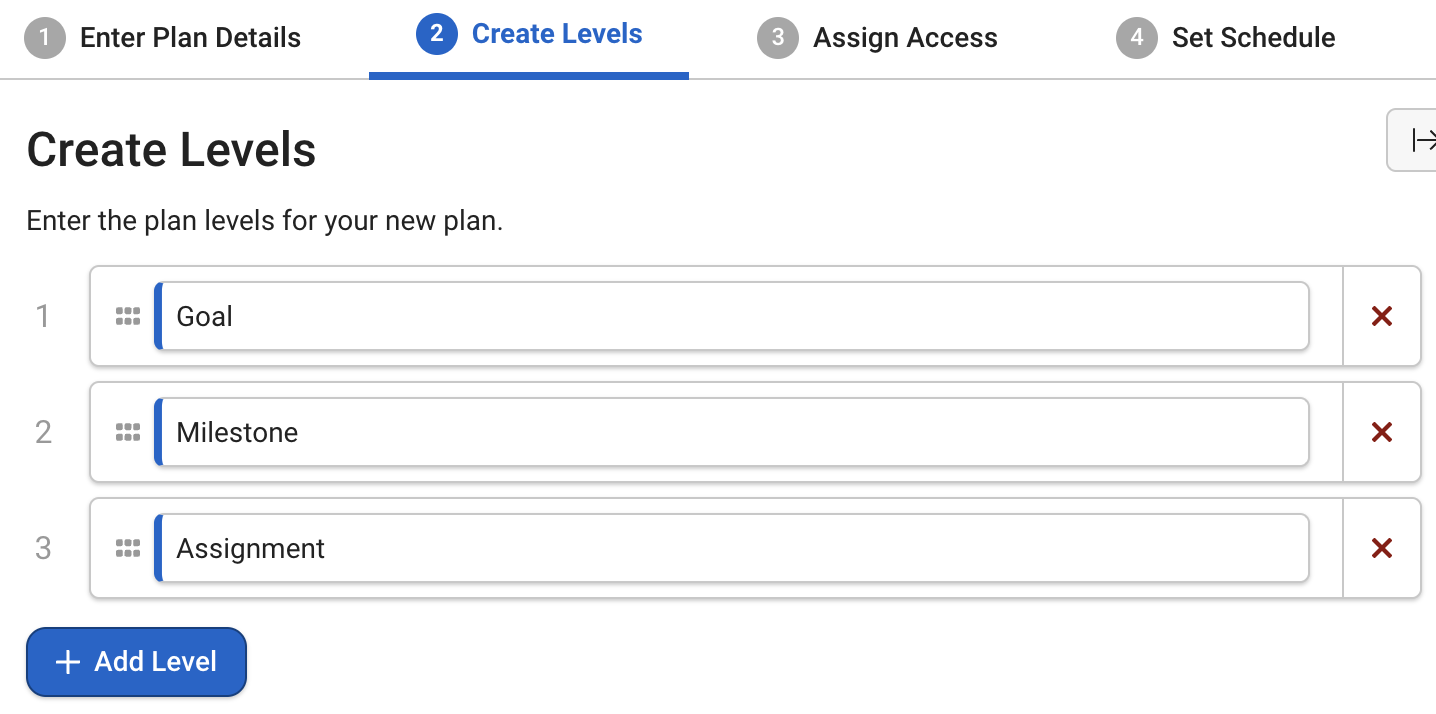Open the Set Schedule step
Viewport: 1436px width, 714px height.
click(1253, 37)
